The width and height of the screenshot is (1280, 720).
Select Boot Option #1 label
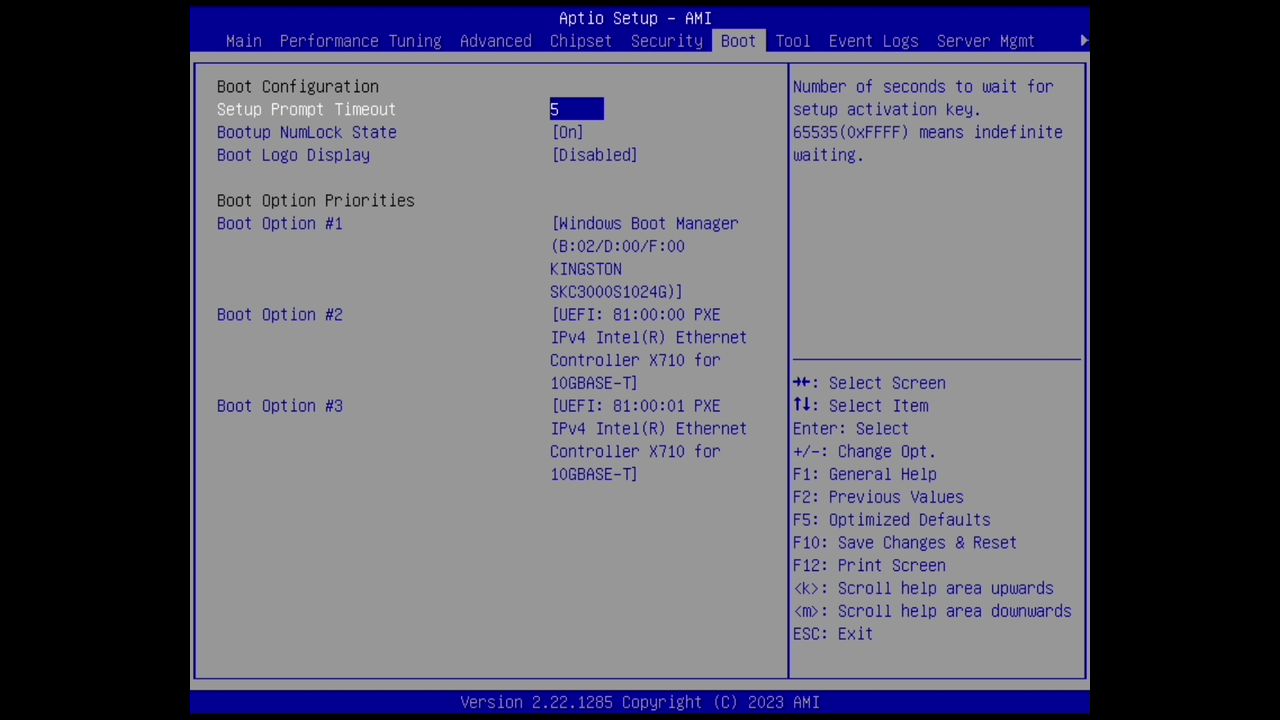(279, 223)
